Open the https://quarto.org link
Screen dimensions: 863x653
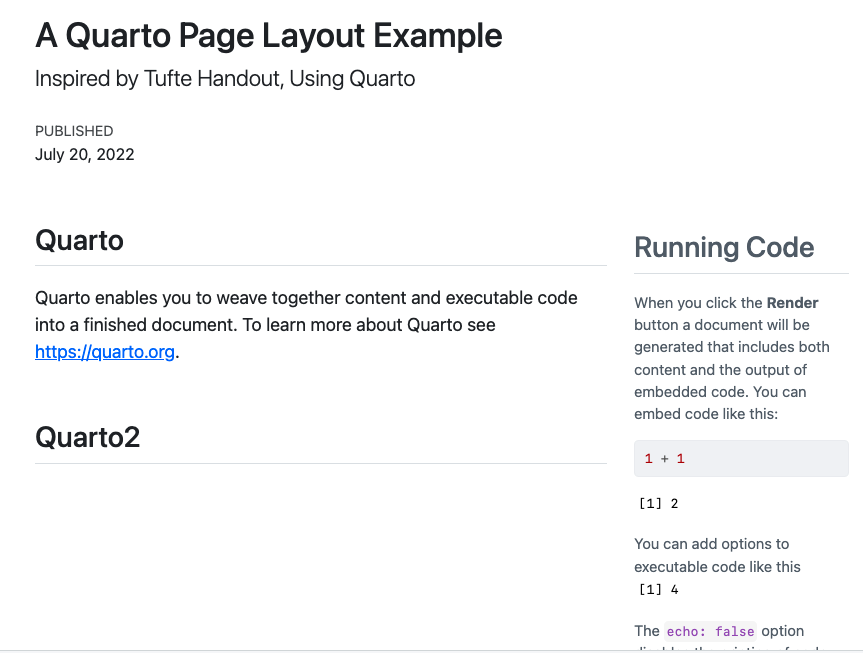coord(105,352)
